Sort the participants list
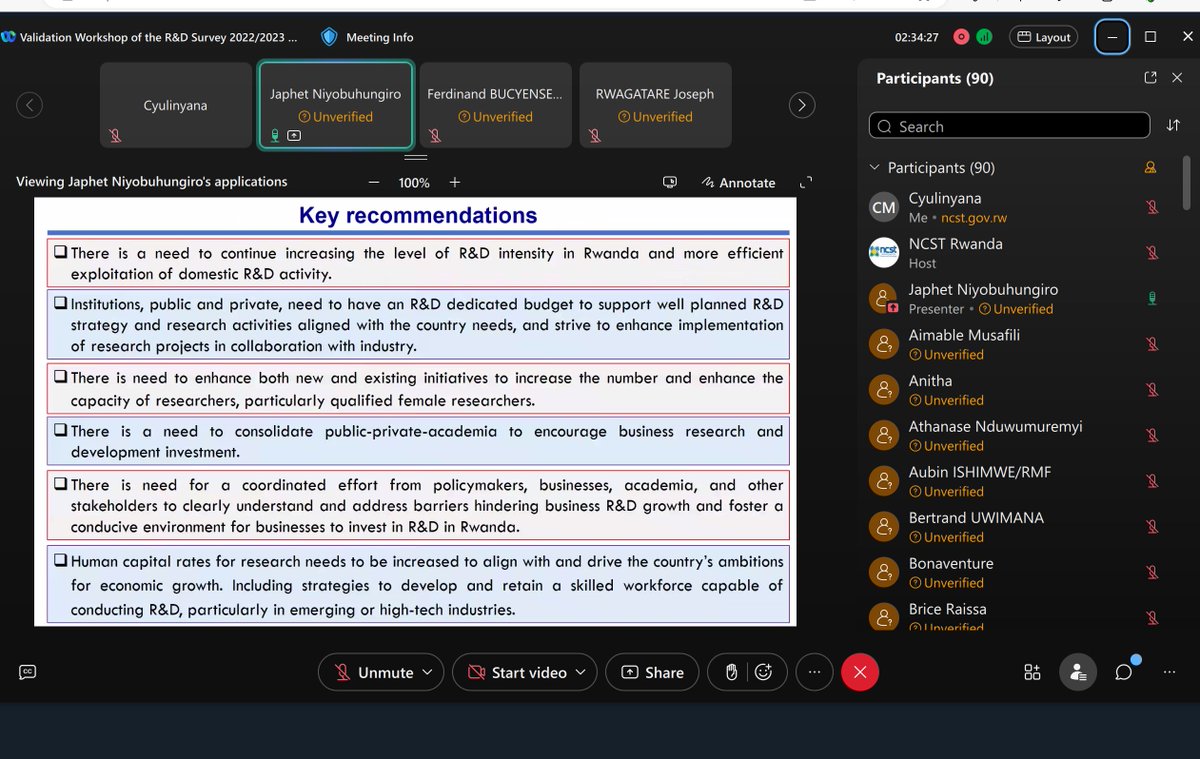 coord(1173,126)
